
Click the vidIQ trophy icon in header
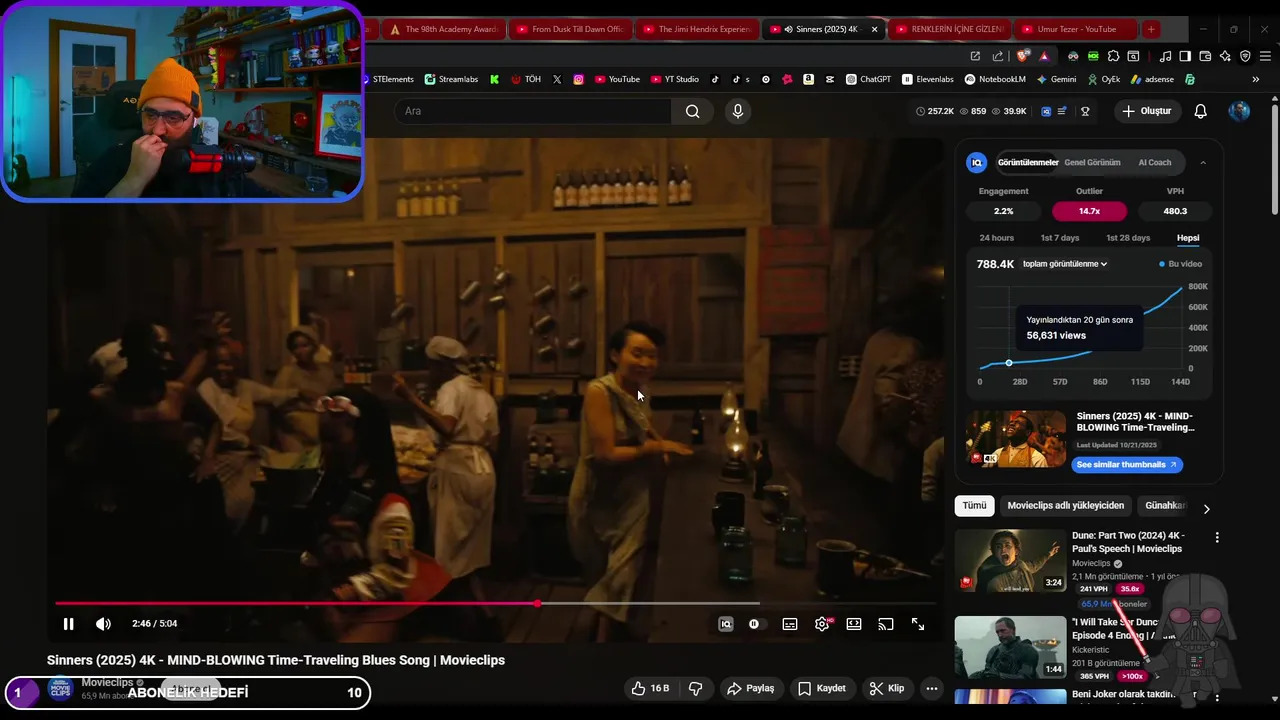pyautogui.click(x=1085, y=111)
